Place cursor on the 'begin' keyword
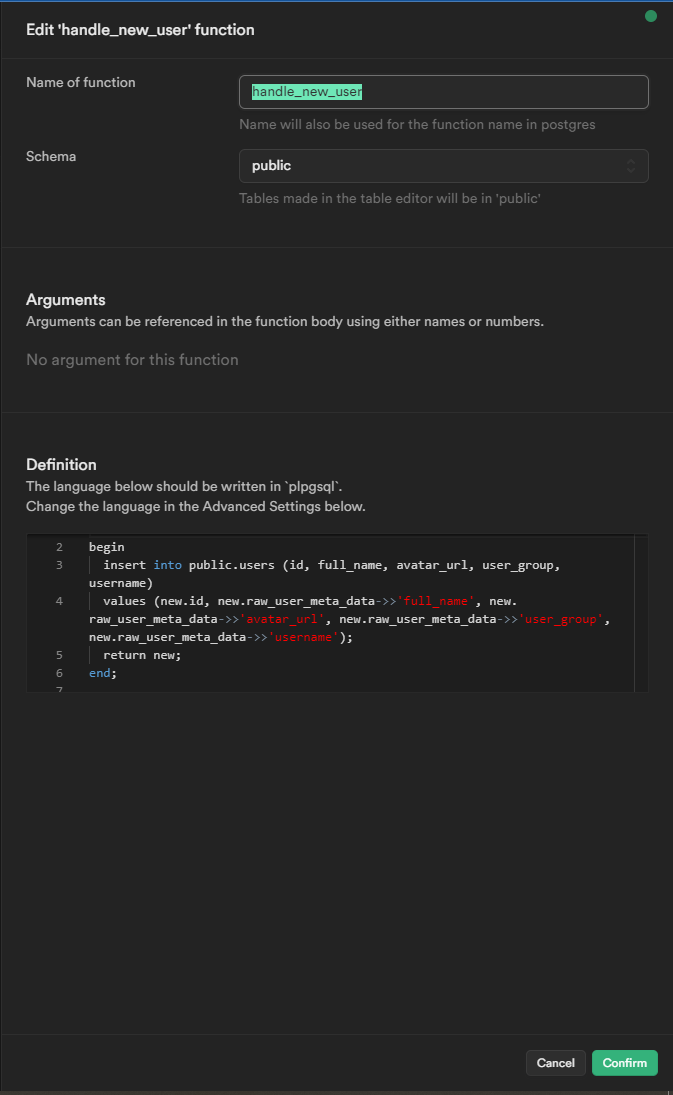 [x=106, y=547]
